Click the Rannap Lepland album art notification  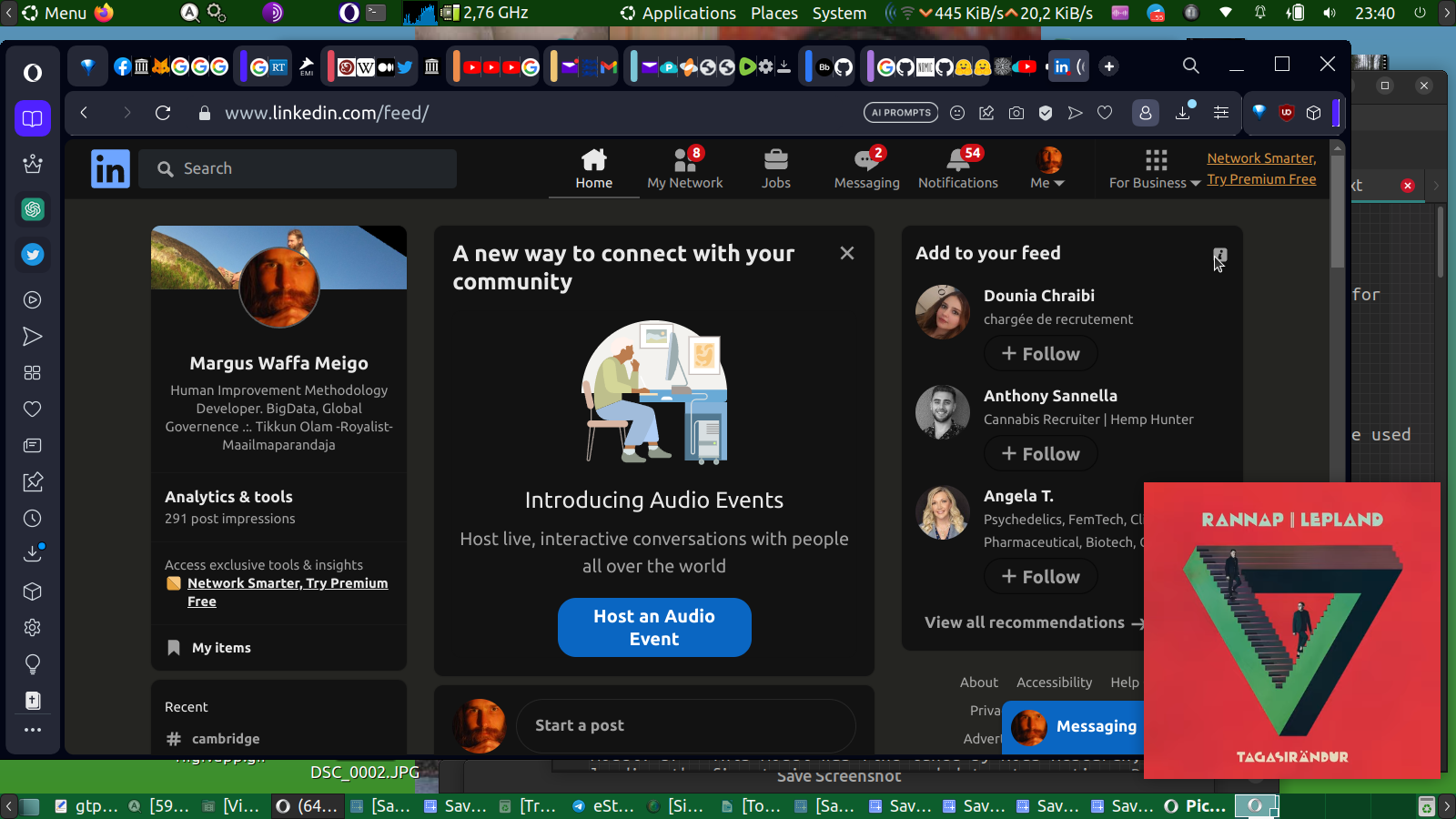click(x=1292, y=630)
